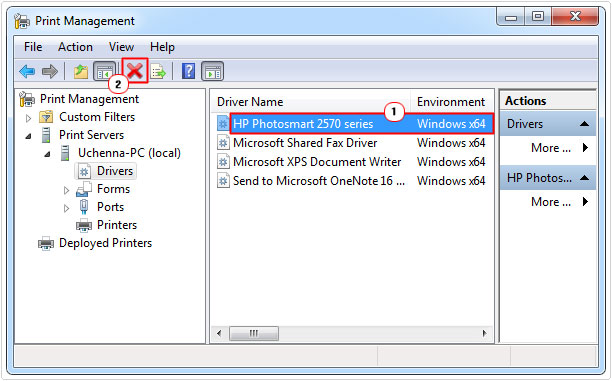Open help with the question mark icon
612x381 pixels.
point(189,71)
